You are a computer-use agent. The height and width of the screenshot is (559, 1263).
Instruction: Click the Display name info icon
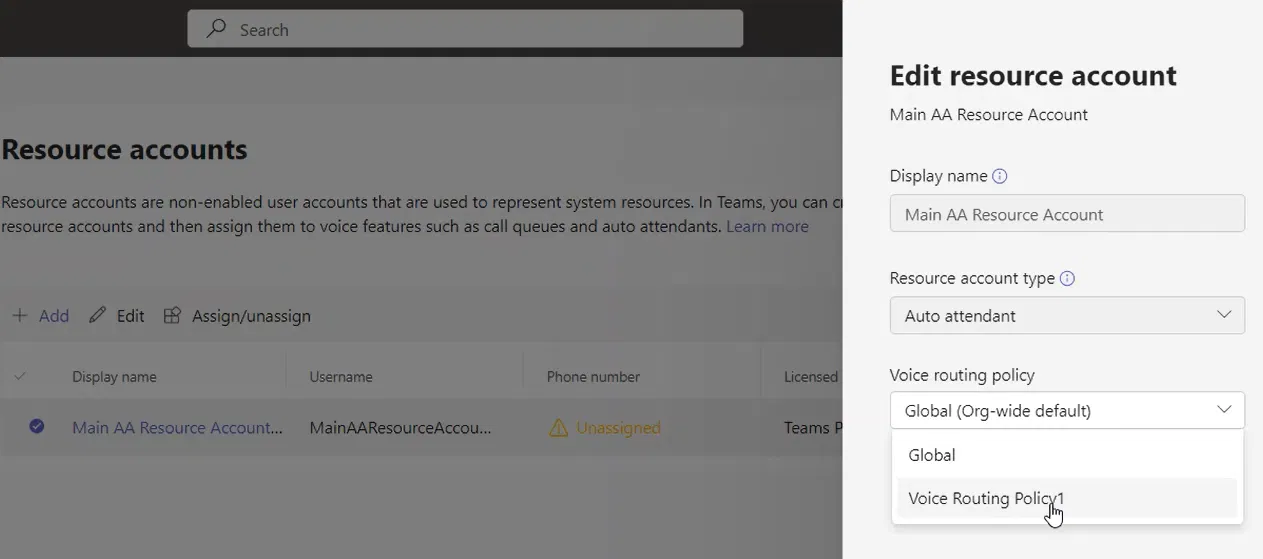point(999,176)
